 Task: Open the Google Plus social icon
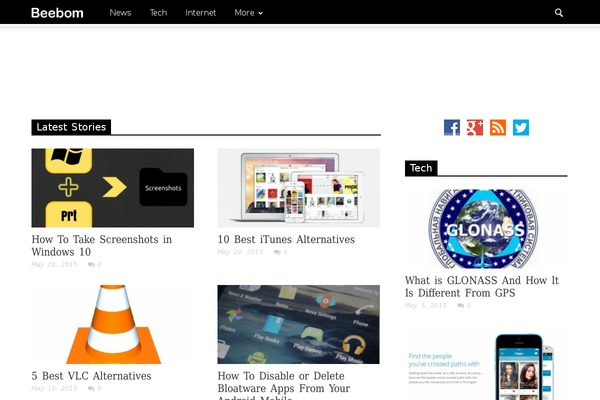pyautogui.click(x=475, y=127)
